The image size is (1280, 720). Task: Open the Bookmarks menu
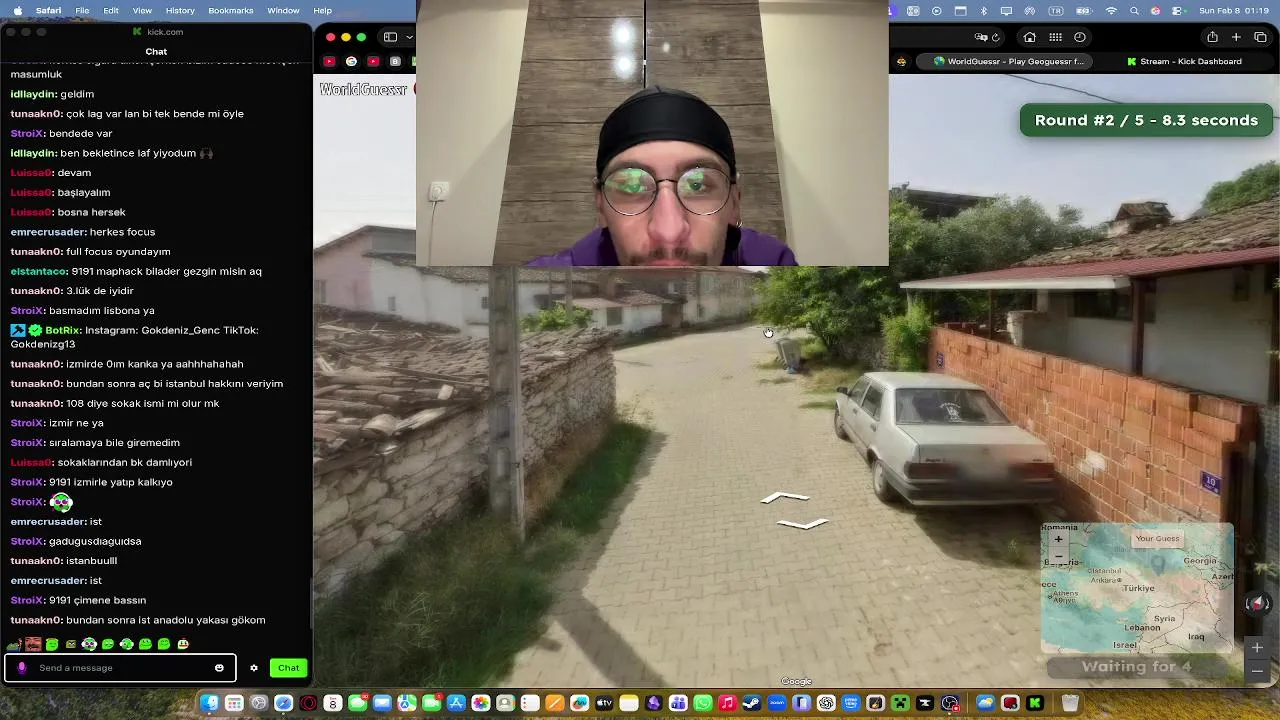(x=231, y=10)
